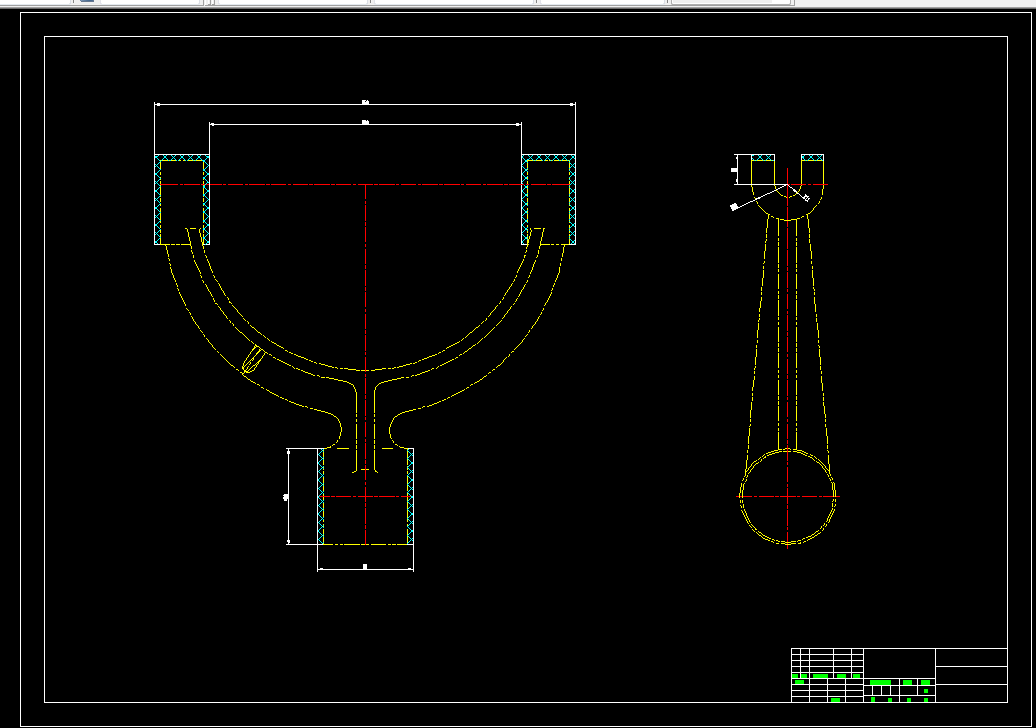
Task: Select the hub height dimension on the left
Action: point(286,497)
